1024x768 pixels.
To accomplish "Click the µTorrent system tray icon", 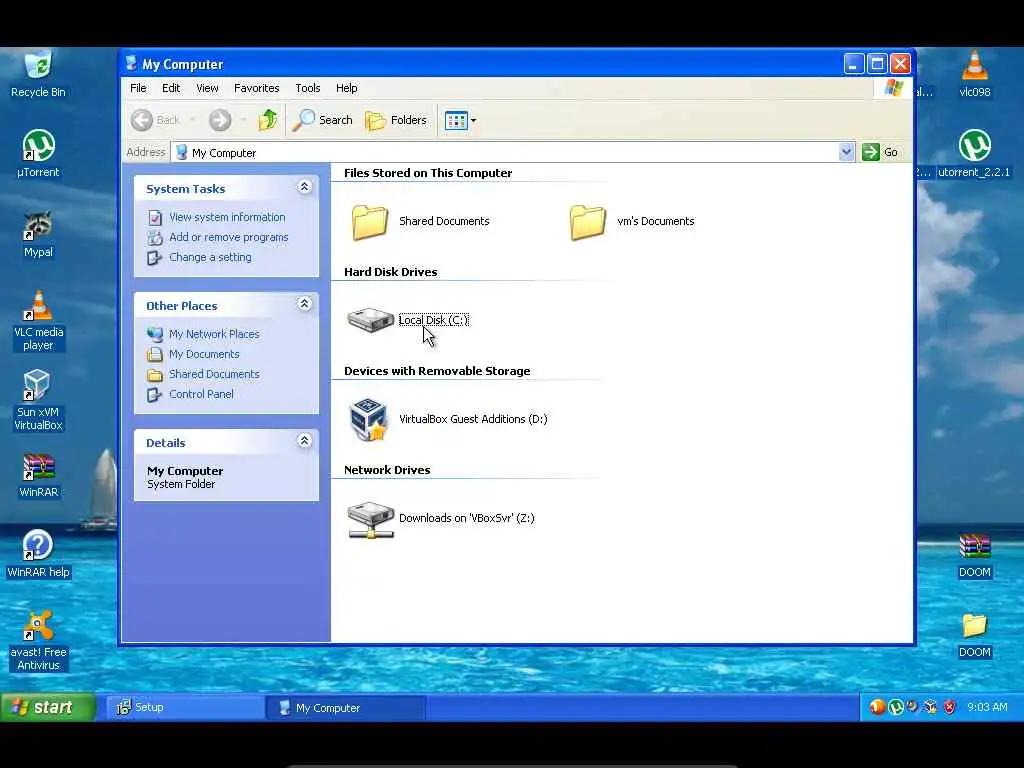I will 895,707.
